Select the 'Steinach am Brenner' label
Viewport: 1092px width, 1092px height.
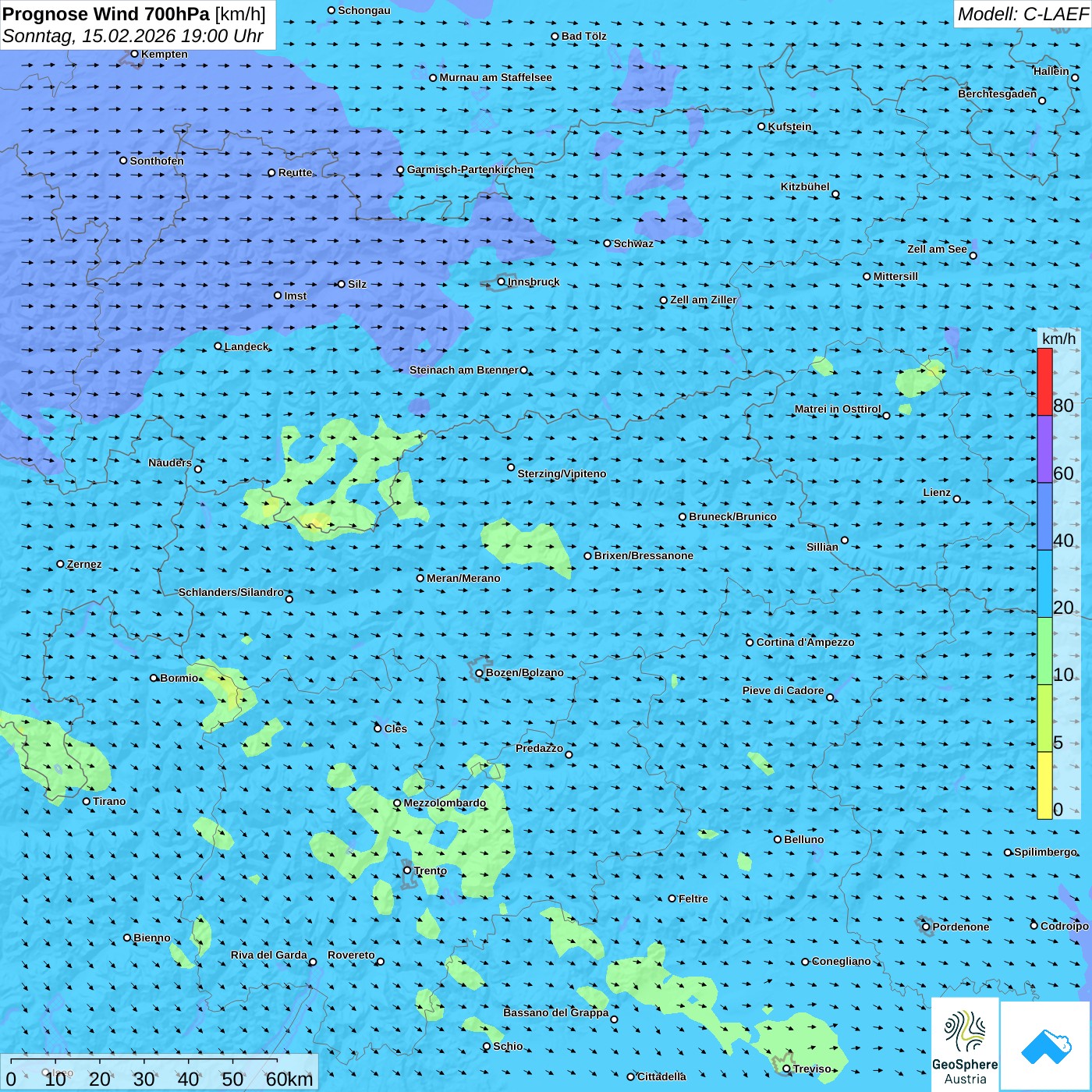(464, 370)
